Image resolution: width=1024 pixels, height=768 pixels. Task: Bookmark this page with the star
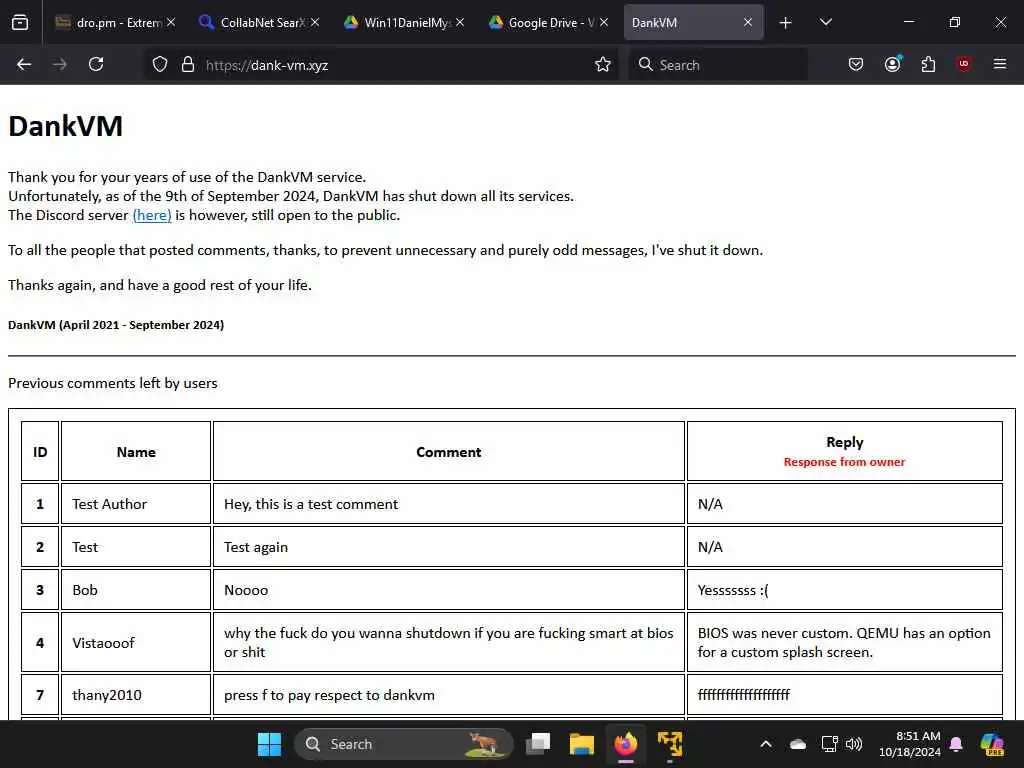tap(603, 65)
